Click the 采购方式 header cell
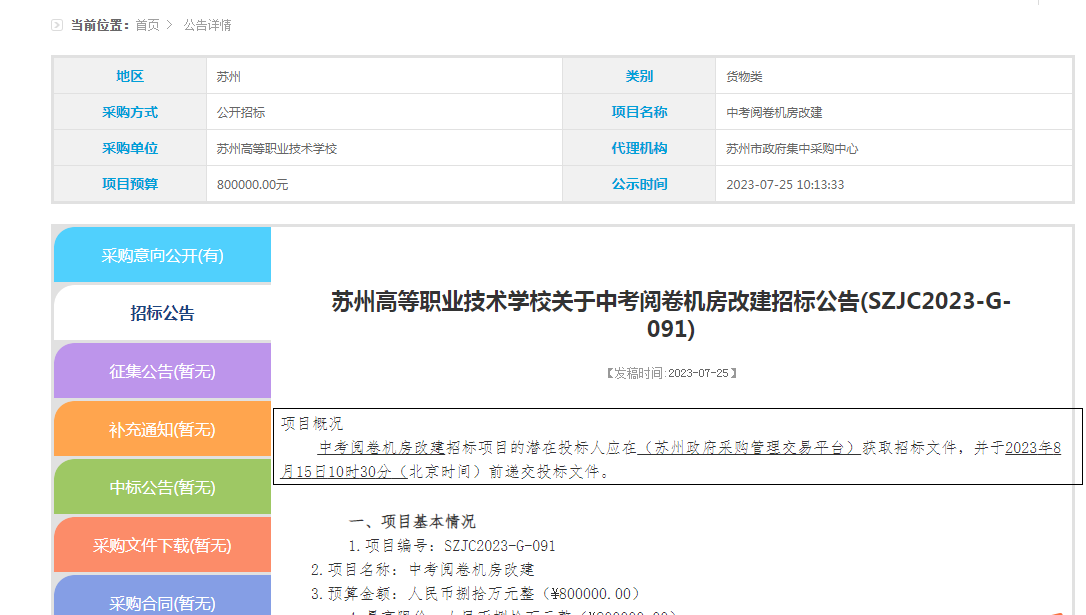The width and height of the screenshot is (1086, 615). [x=130, y=112]
